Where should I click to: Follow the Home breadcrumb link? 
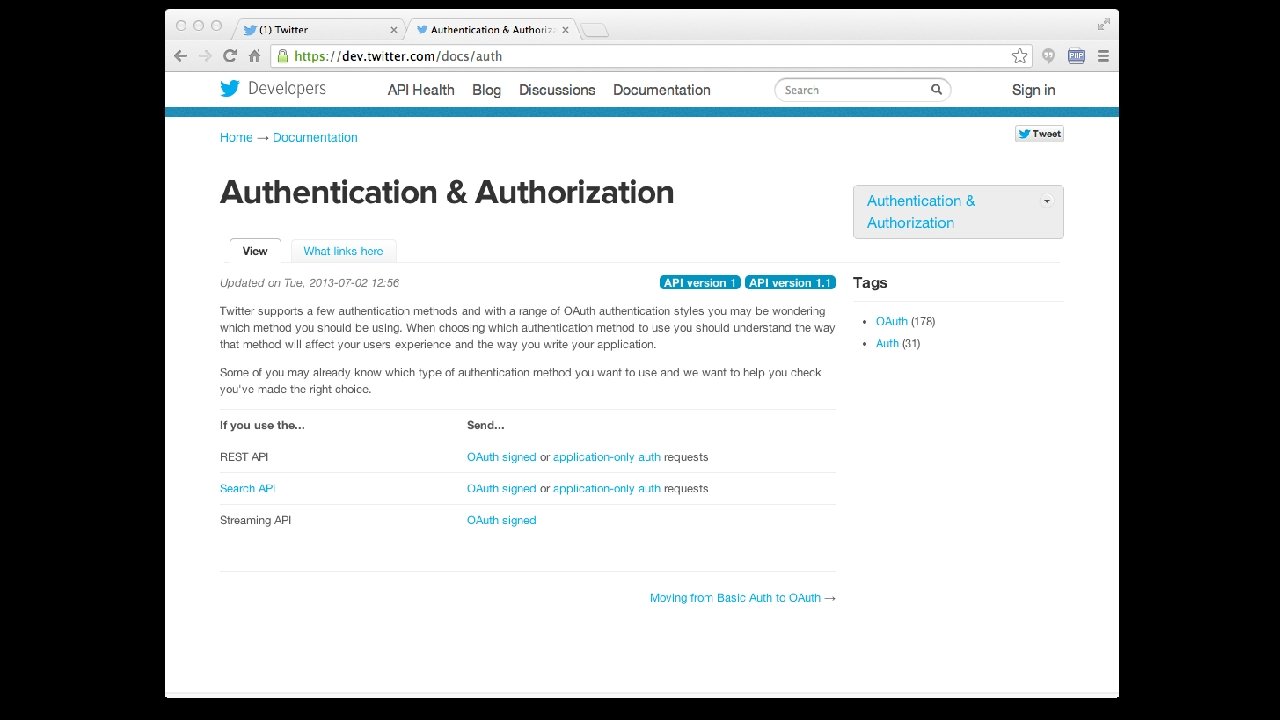[x=236, y=137]
